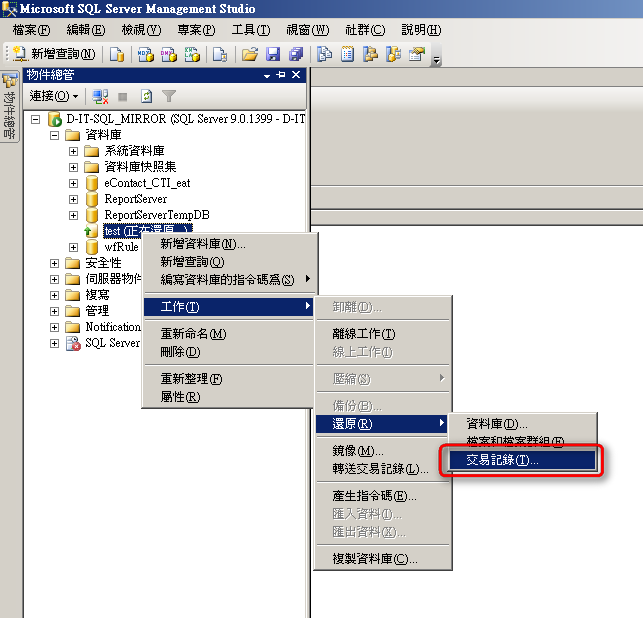Select the test database restoring node

[x=148, y=231]
